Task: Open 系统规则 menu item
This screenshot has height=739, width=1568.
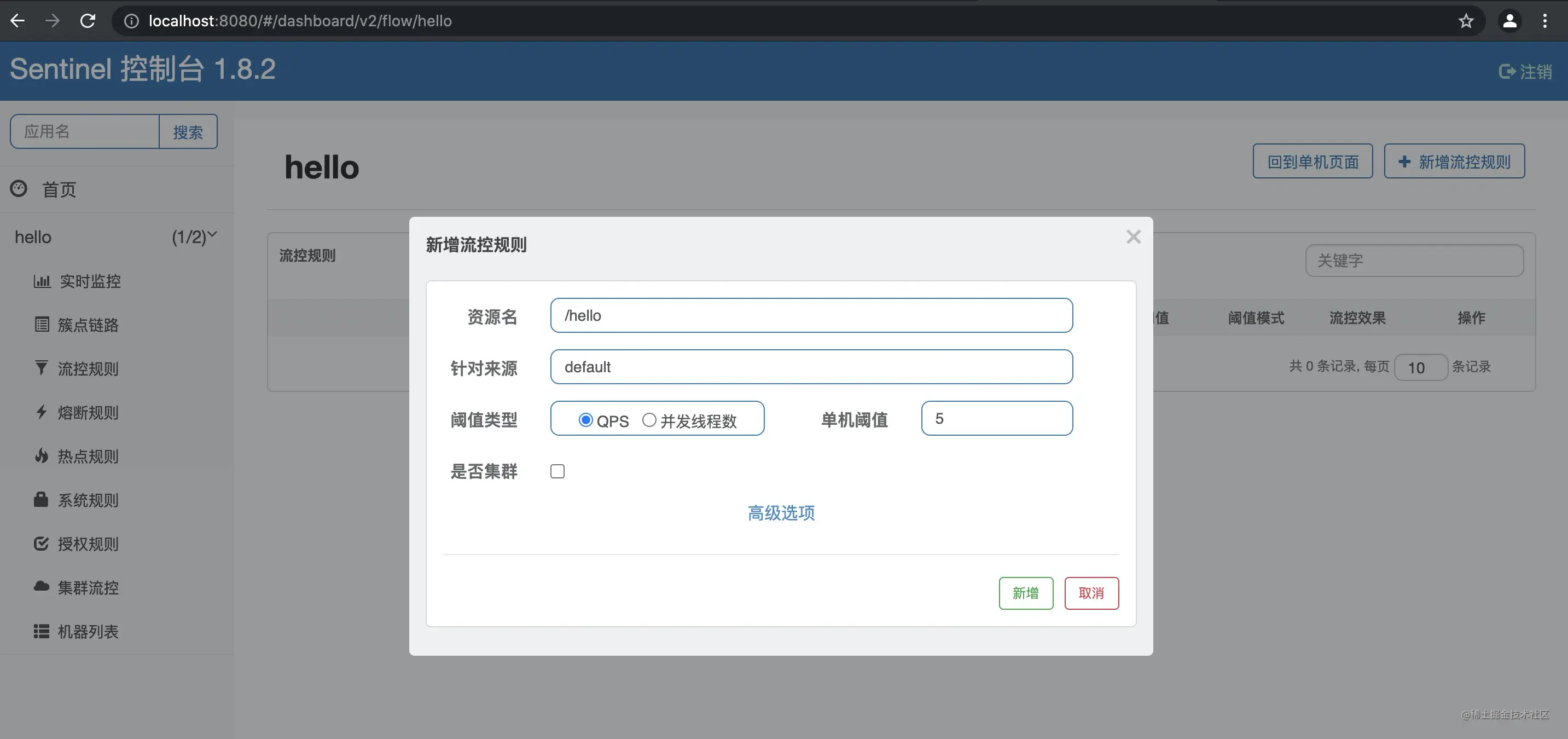Action: pyautogui.click(x=88, y=500)
